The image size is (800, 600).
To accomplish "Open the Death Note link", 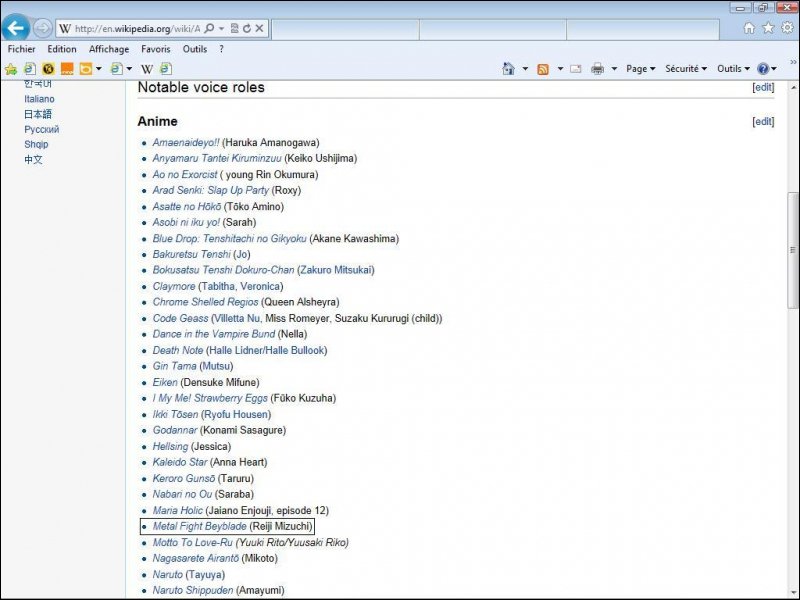I will pyautogui.click(x=178, y=351).
